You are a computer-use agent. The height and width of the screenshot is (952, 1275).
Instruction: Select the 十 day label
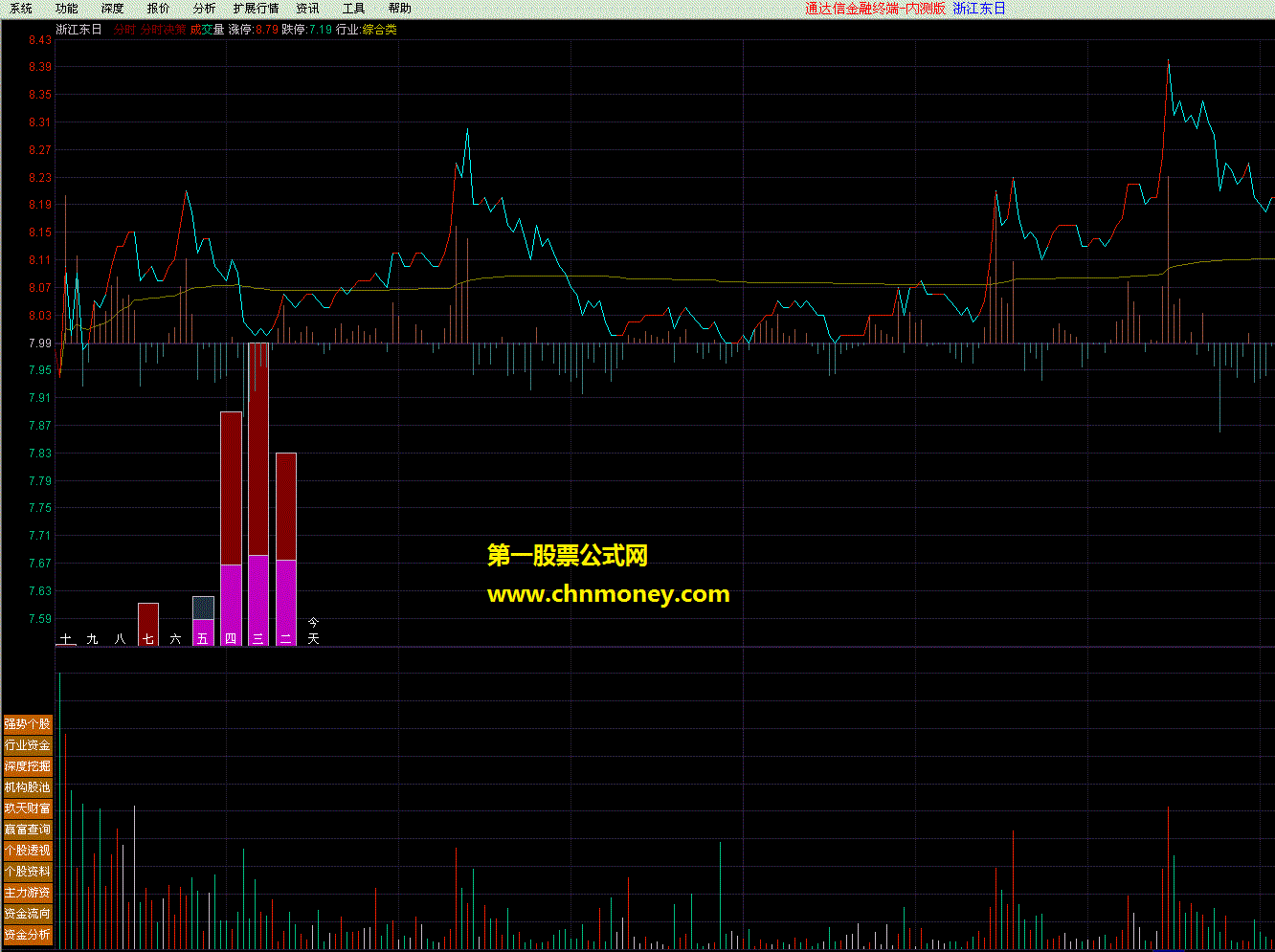click(66, 638)
